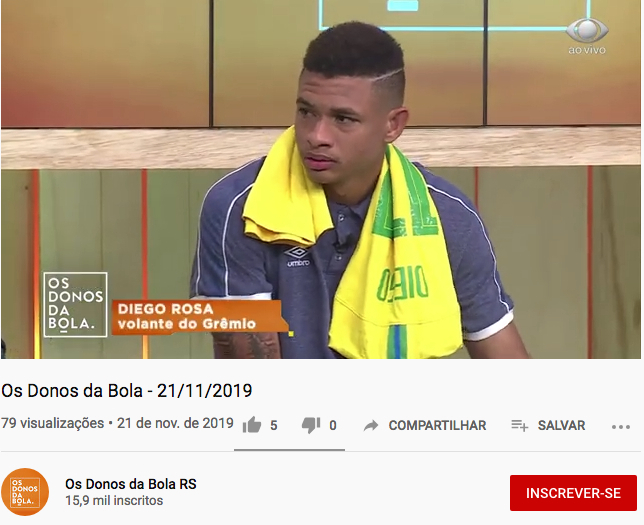Click the thumbs up like icon
644x525 pixels.
(x=252, y=426)
